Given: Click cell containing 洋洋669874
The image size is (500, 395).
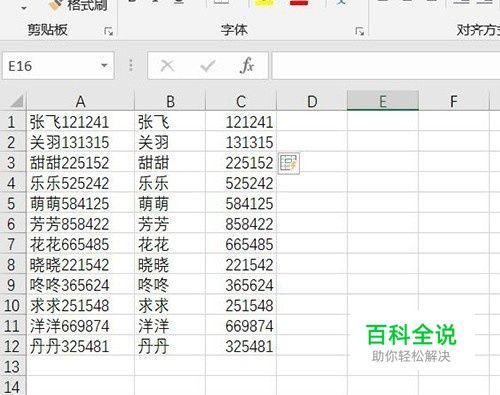Looking at the screenshot, I should [80, 326].
